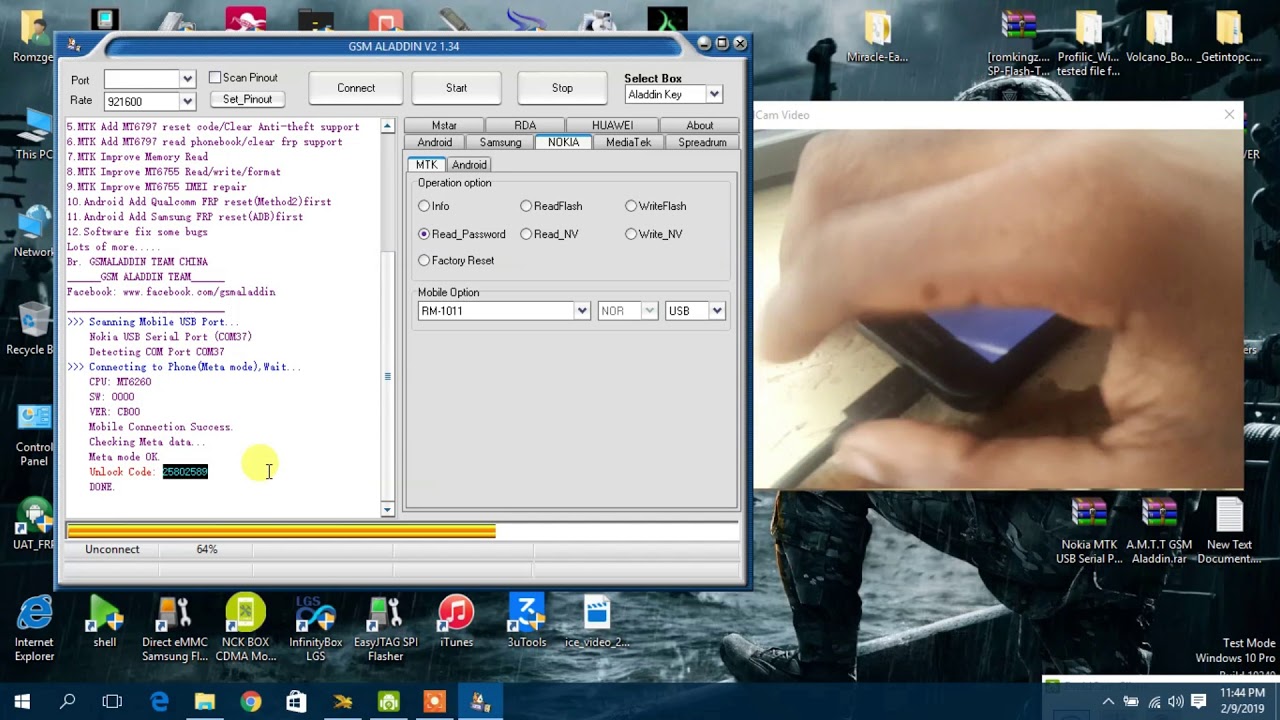This screenshot has height=720, width=1280.
Task: Select the WriteFlash radio button
Action: pyautogui.click(x=631, y=206)
